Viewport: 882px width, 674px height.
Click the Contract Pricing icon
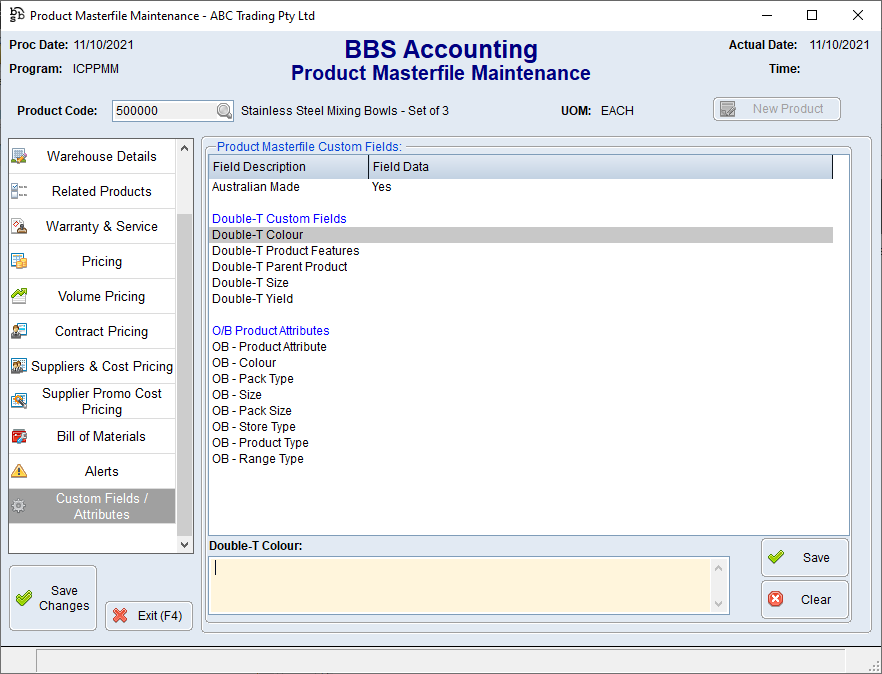click(19, 331)
